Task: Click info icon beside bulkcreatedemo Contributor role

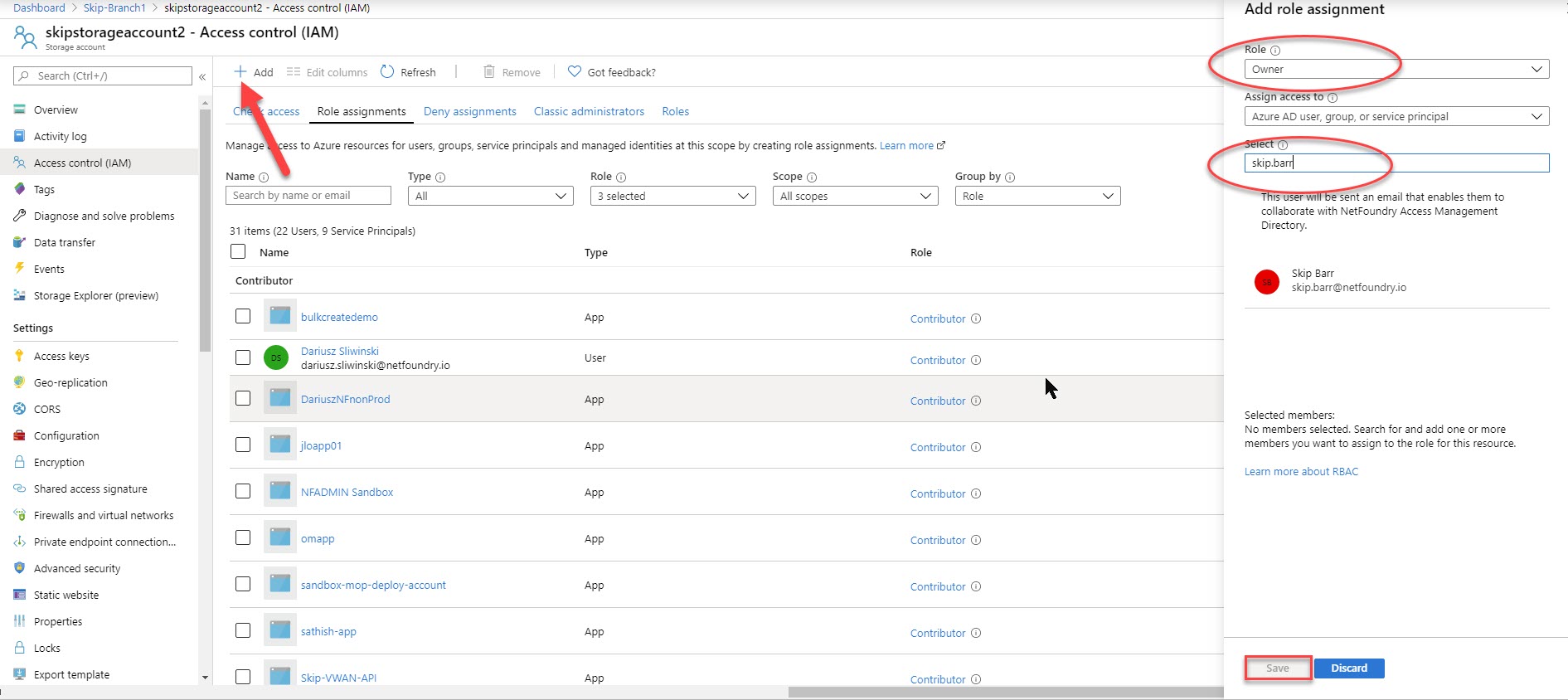Action: (x=976, y=318)
